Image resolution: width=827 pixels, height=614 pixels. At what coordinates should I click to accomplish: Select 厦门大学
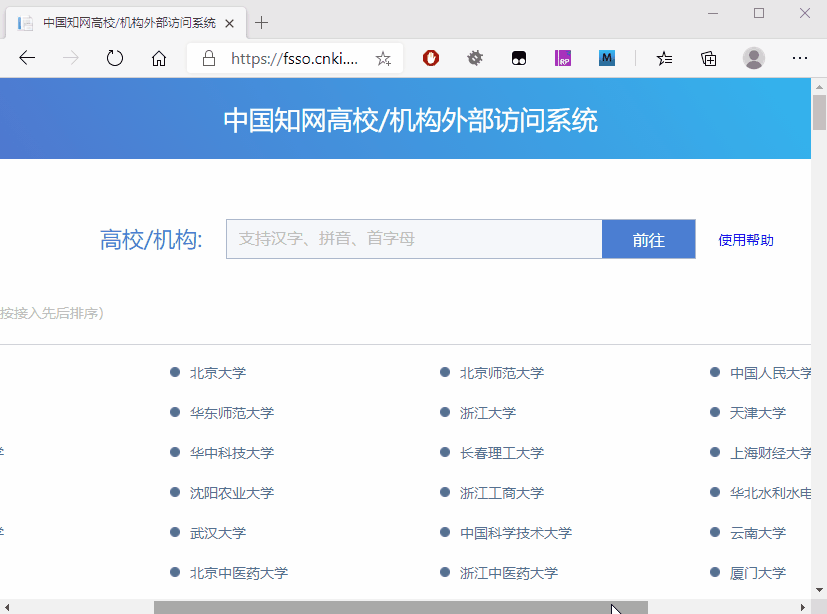[758, 573]
